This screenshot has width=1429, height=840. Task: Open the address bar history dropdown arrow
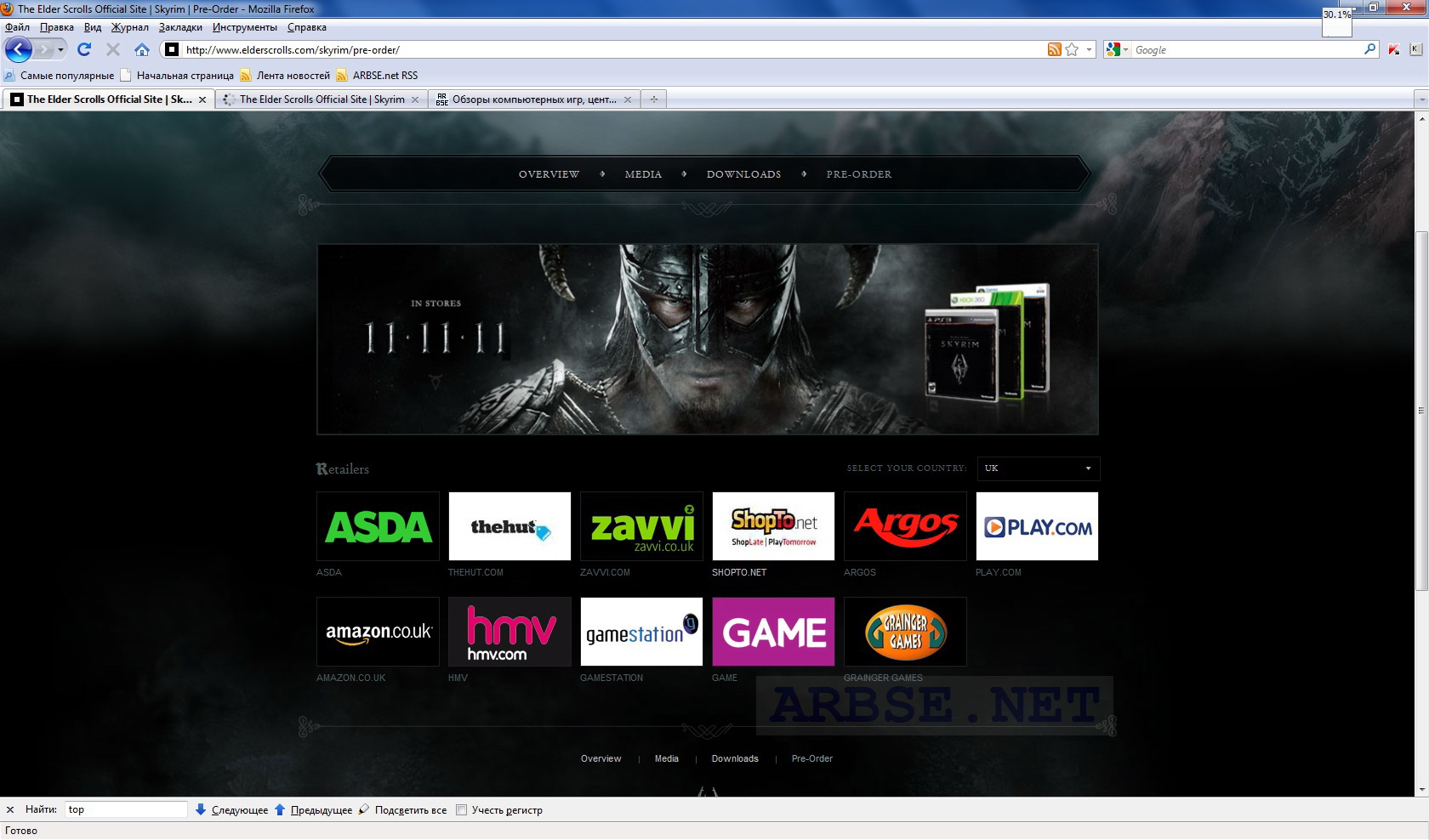coord(1089,49)
